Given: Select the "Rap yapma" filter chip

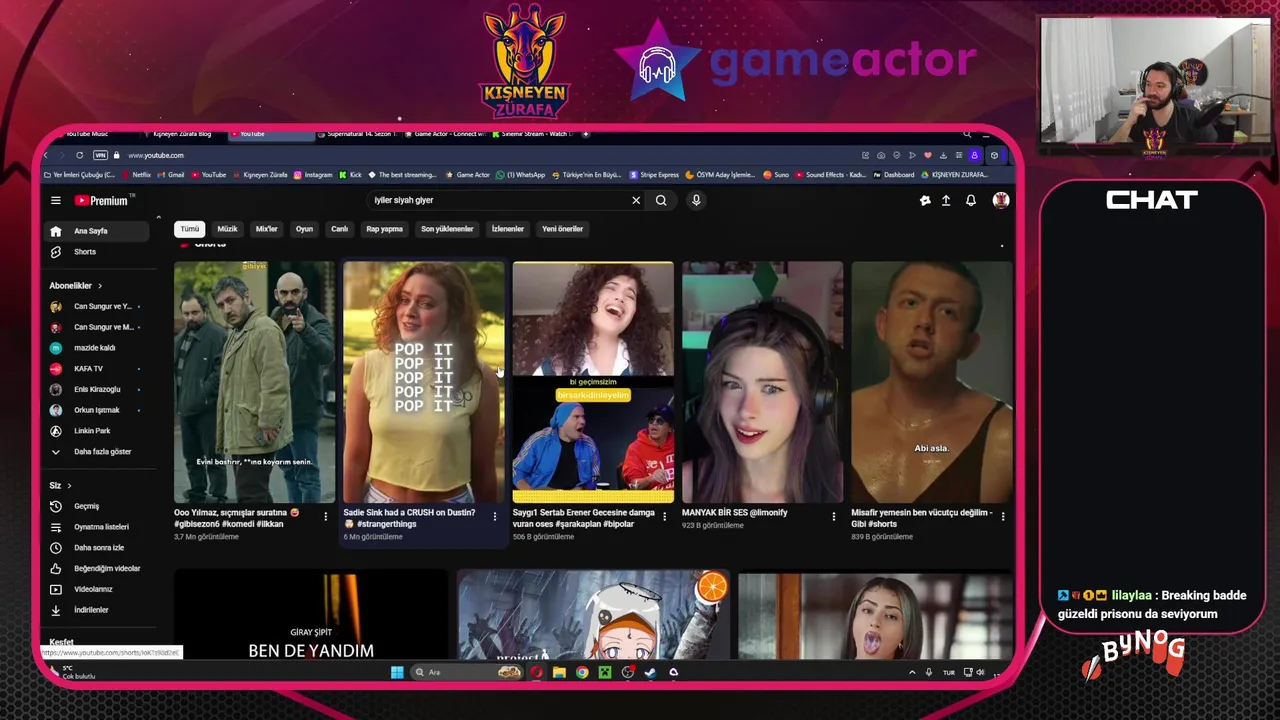Looking at the screenshot, I should (x=384, y=229).
